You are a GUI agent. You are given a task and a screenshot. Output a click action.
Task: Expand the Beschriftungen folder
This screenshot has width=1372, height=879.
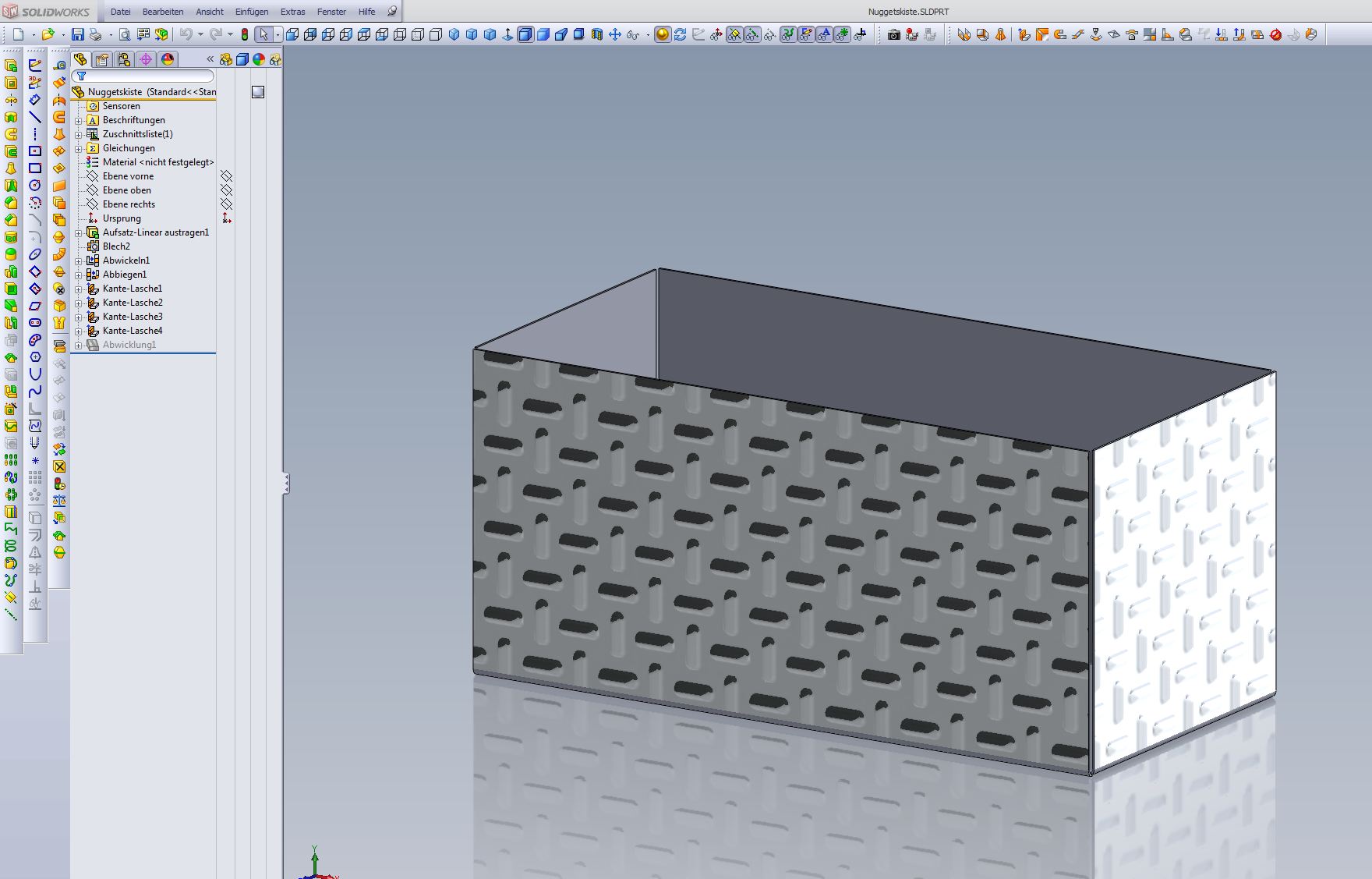pyautogui.click(x=78, y=121)
